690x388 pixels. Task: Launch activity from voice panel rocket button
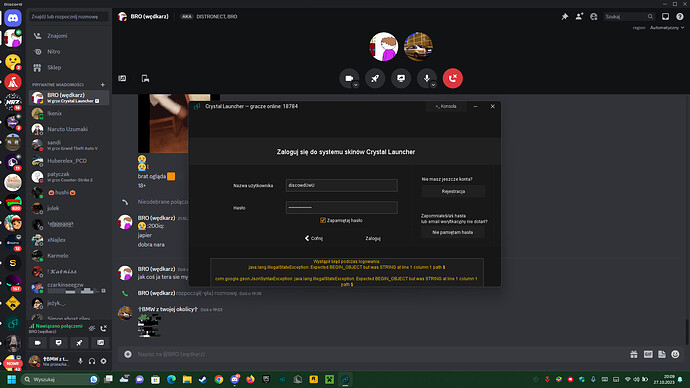click(79, 343)
